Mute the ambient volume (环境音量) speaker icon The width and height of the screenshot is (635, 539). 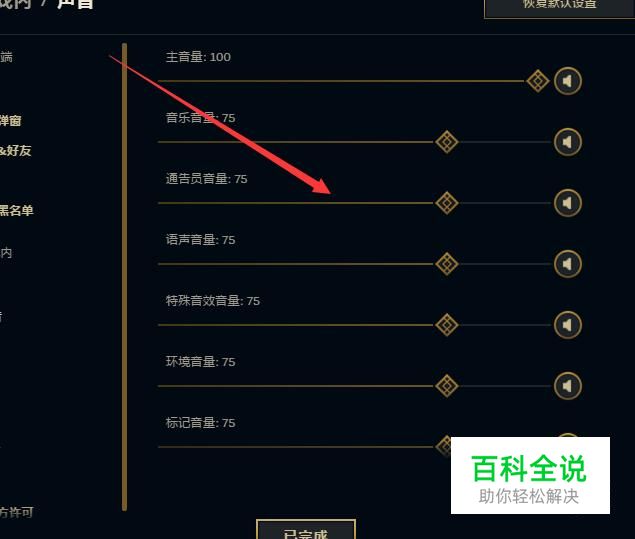(x=568, y=386)
